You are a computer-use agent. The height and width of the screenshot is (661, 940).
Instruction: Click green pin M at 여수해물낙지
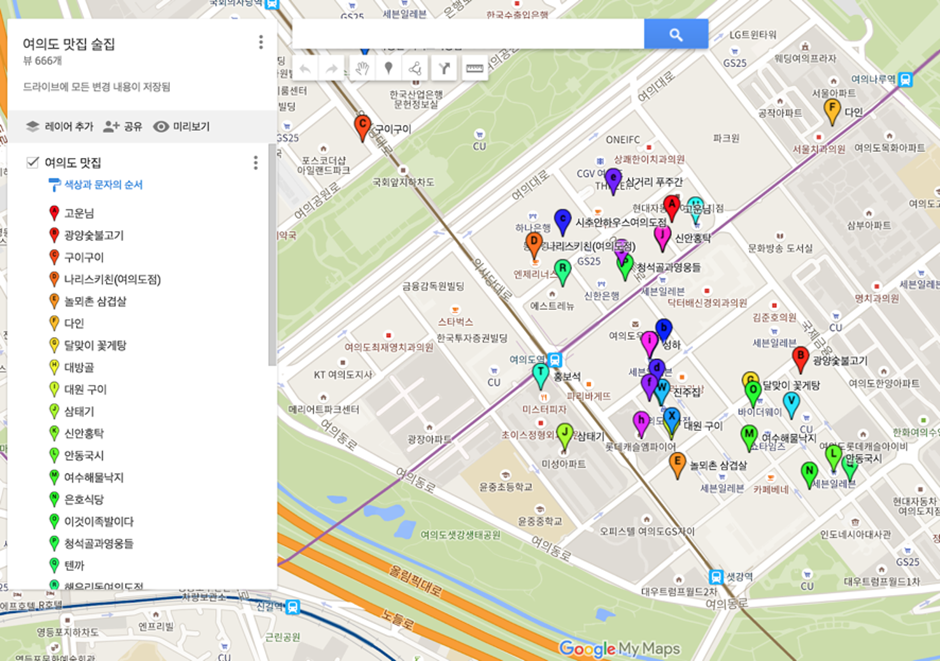click(748, 437)
